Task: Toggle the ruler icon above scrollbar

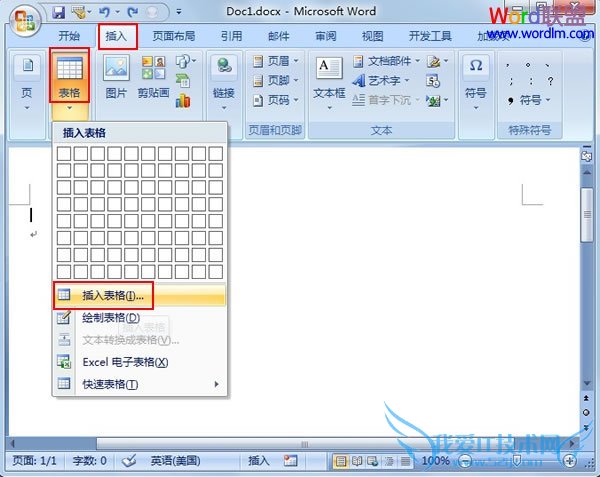Action: (x=586, y=155)
